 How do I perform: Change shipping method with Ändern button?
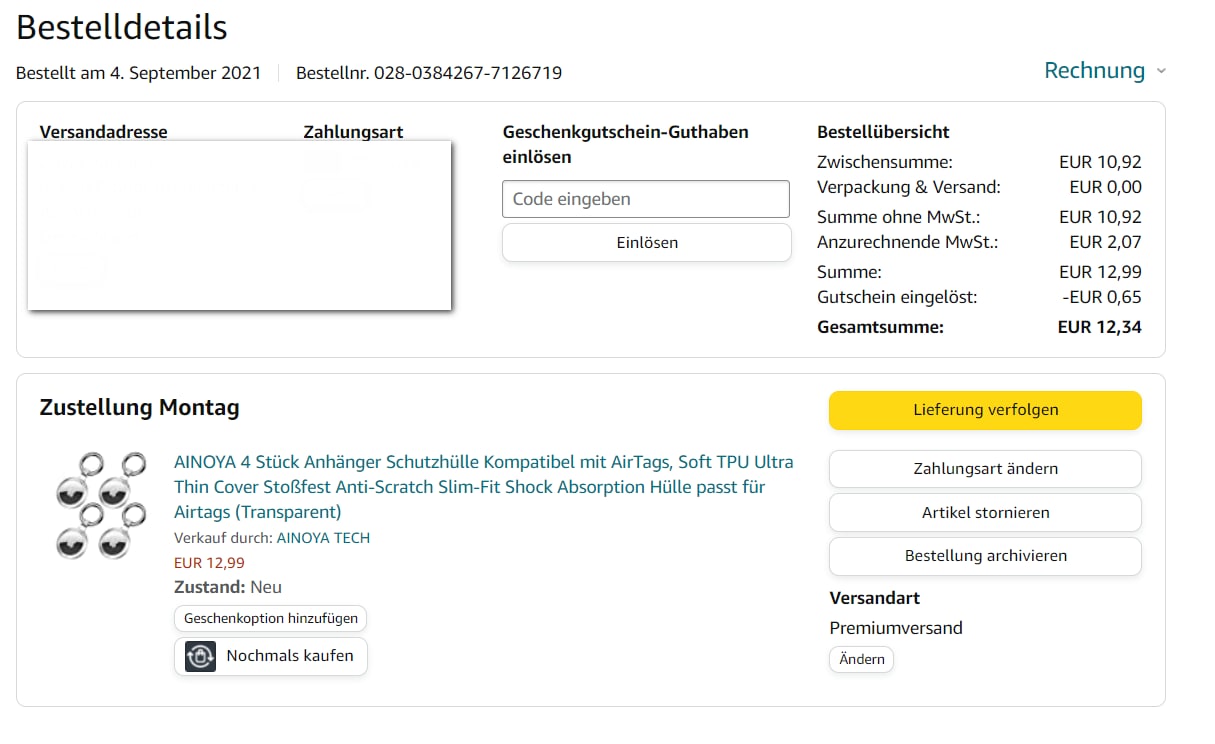coord(861,660)
